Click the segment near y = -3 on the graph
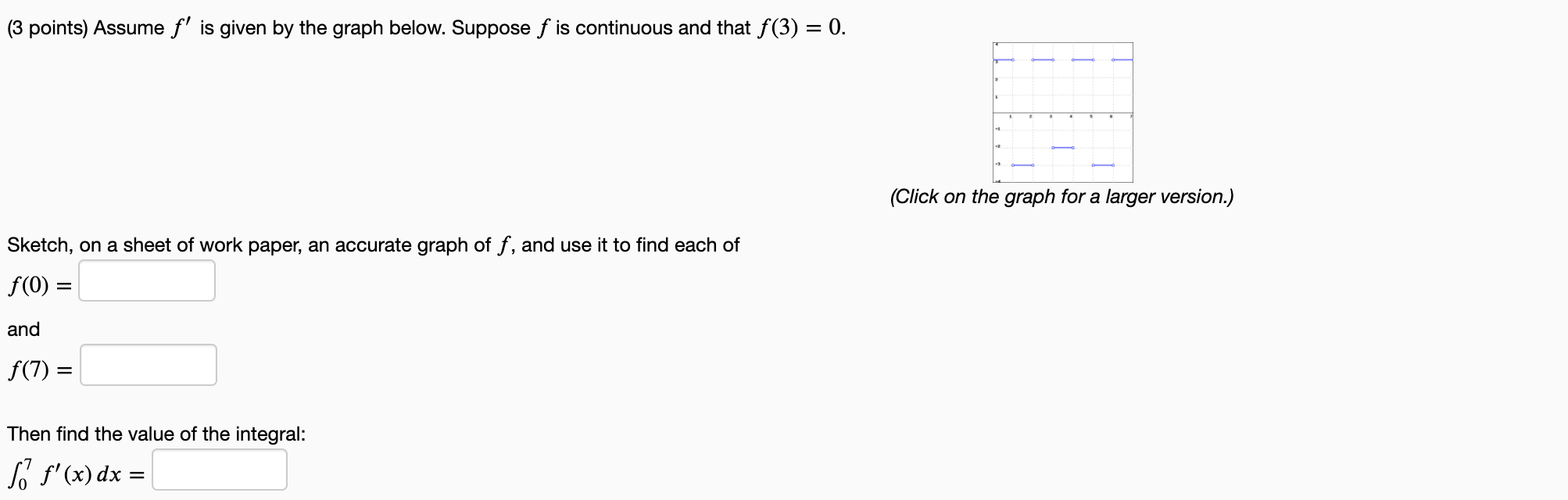1568x500 pixels. 1022,165
